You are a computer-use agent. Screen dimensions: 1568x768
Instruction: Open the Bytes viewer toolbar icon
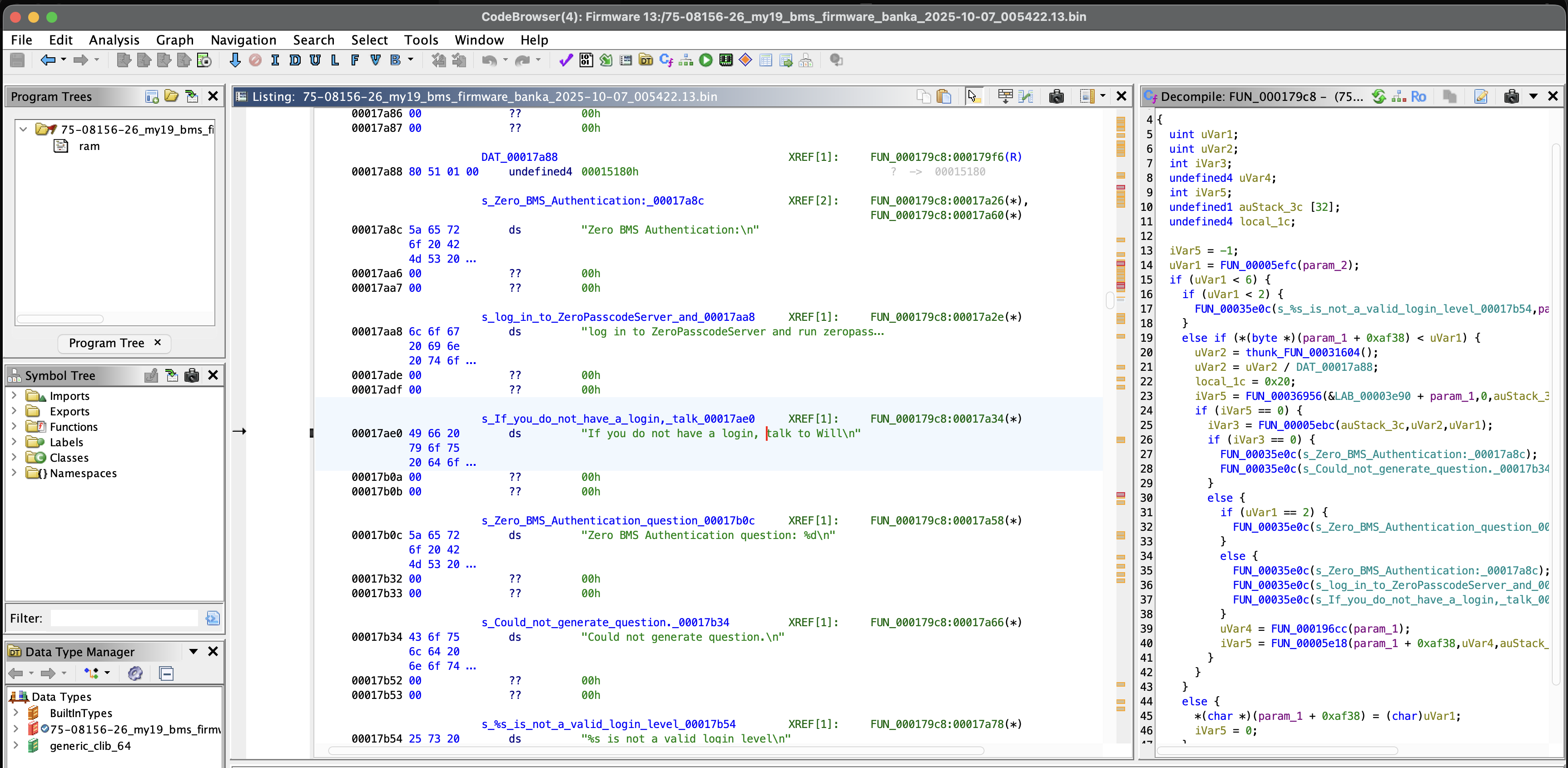click(586, 60)
